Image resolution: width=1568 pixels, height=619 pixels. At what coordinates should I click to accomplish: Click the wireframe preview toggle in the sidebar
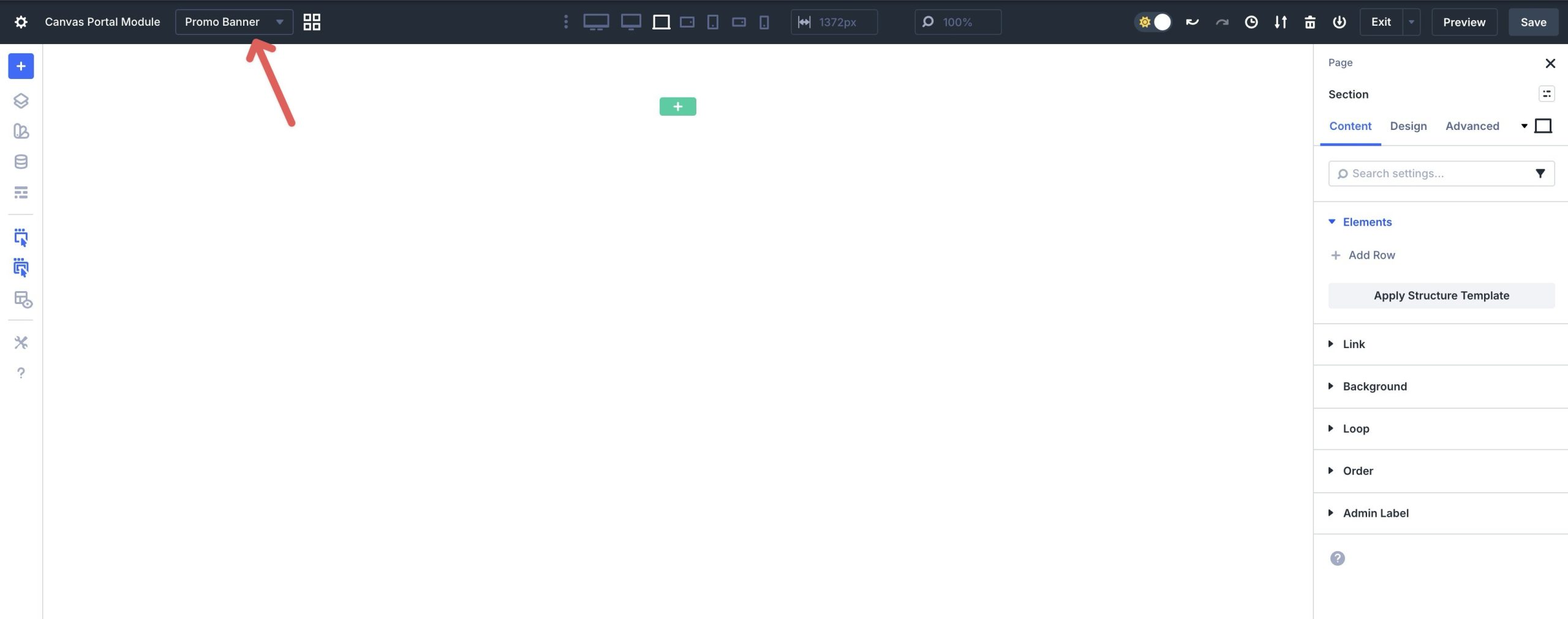pyautogui.click(x=21, y=300)
